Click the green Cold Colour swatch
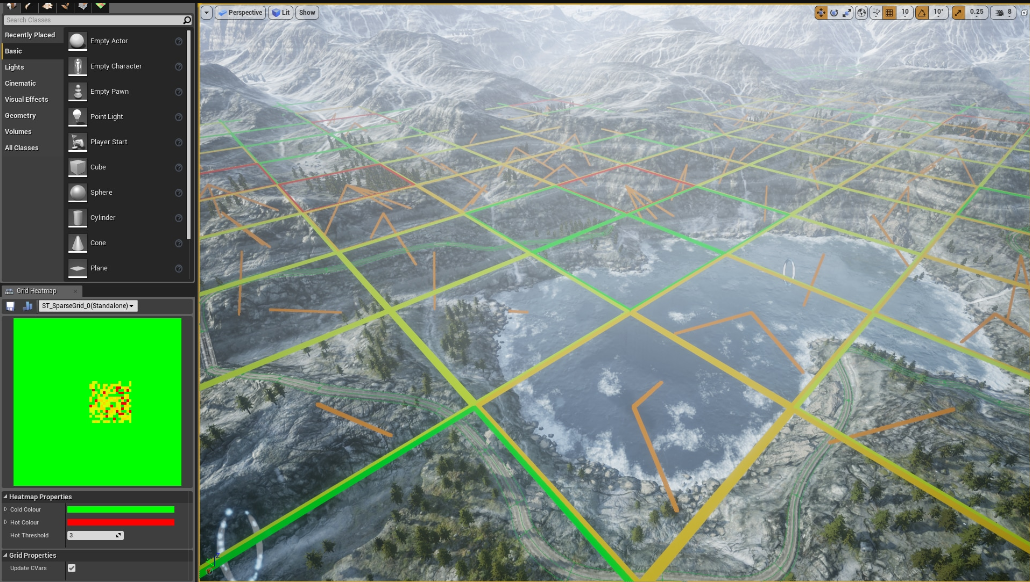 click(x=121, y=510)
